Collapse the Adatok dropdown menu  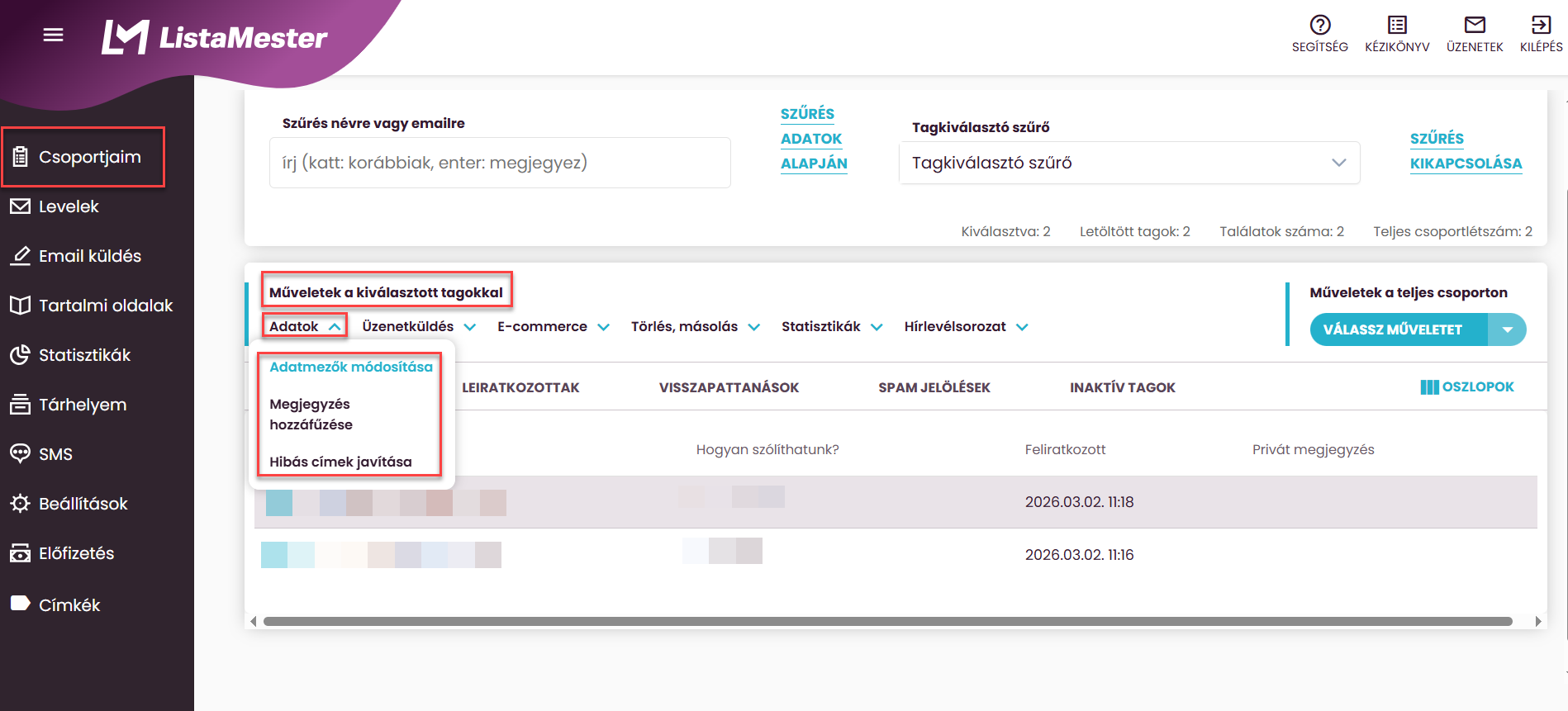tap(305, 326)
